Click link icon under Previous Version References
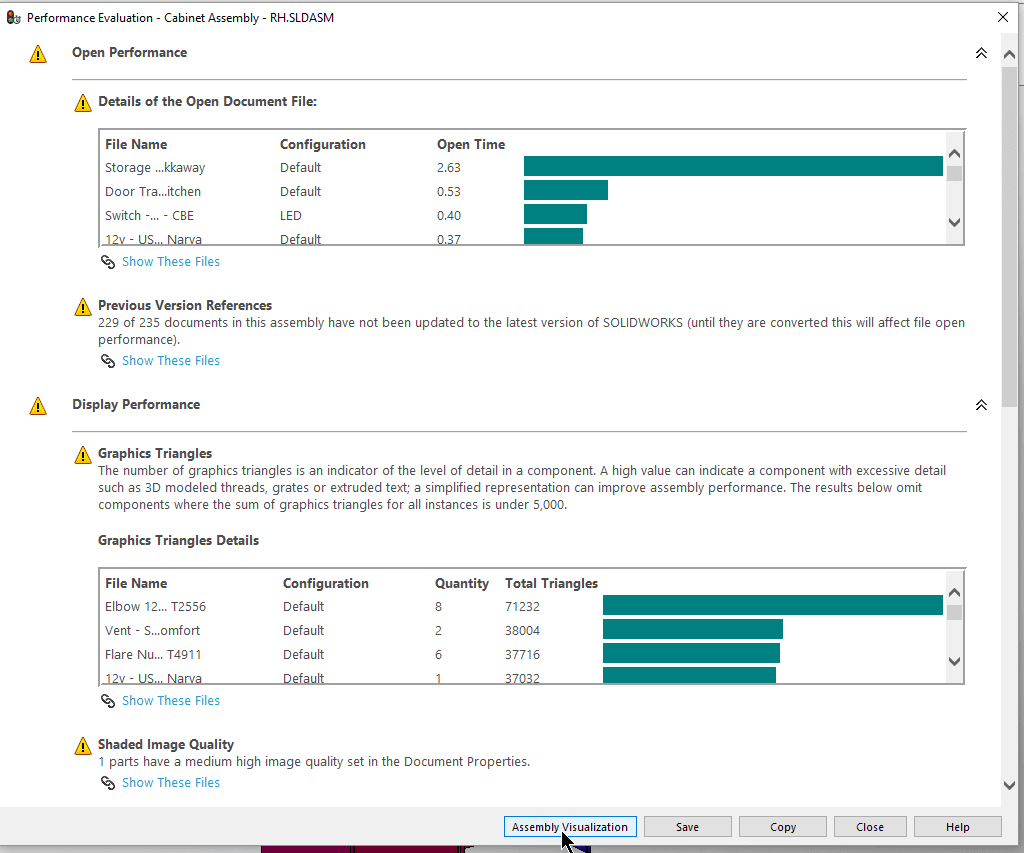The height and width of the screenshot is (853, 1024). 108,361
